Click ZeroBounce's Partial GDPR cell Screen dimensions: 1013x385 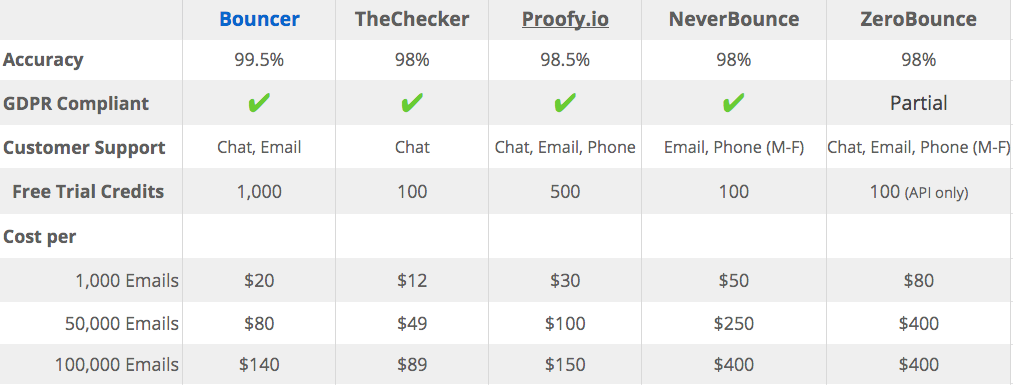[918, 103]
